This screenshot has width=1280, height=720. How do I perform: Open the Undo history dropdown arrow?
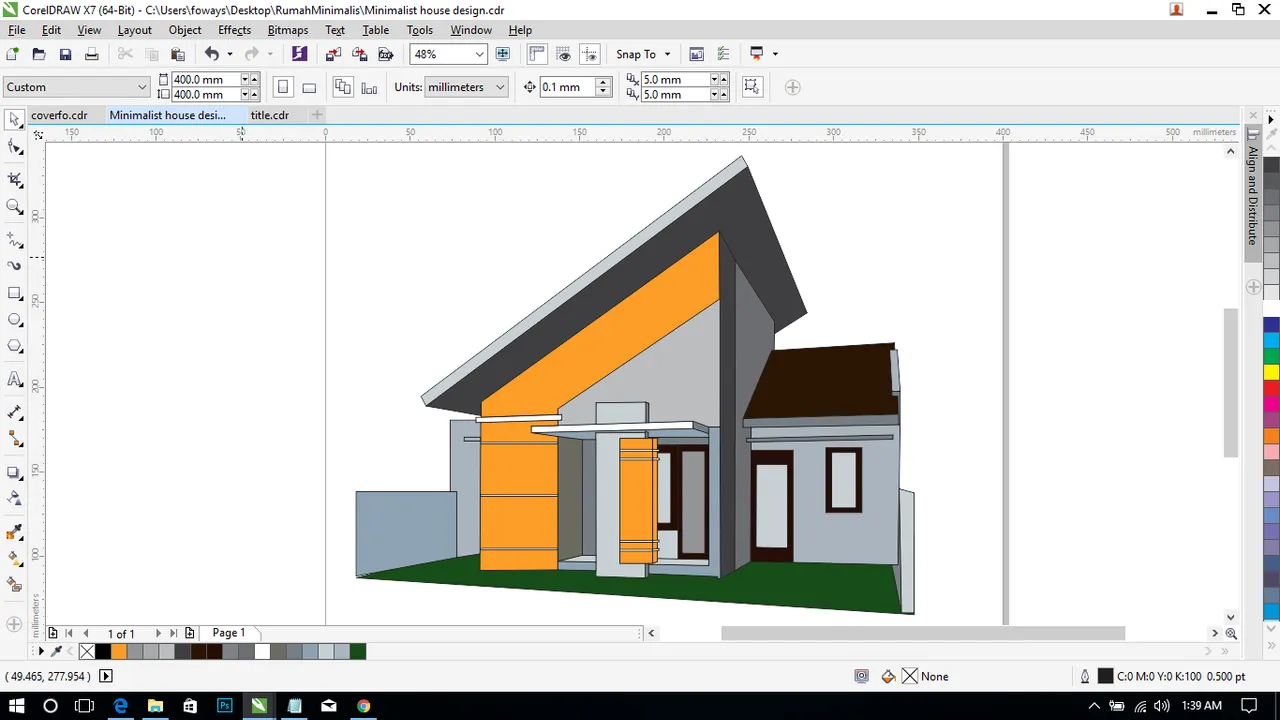[x=230, y=54]
